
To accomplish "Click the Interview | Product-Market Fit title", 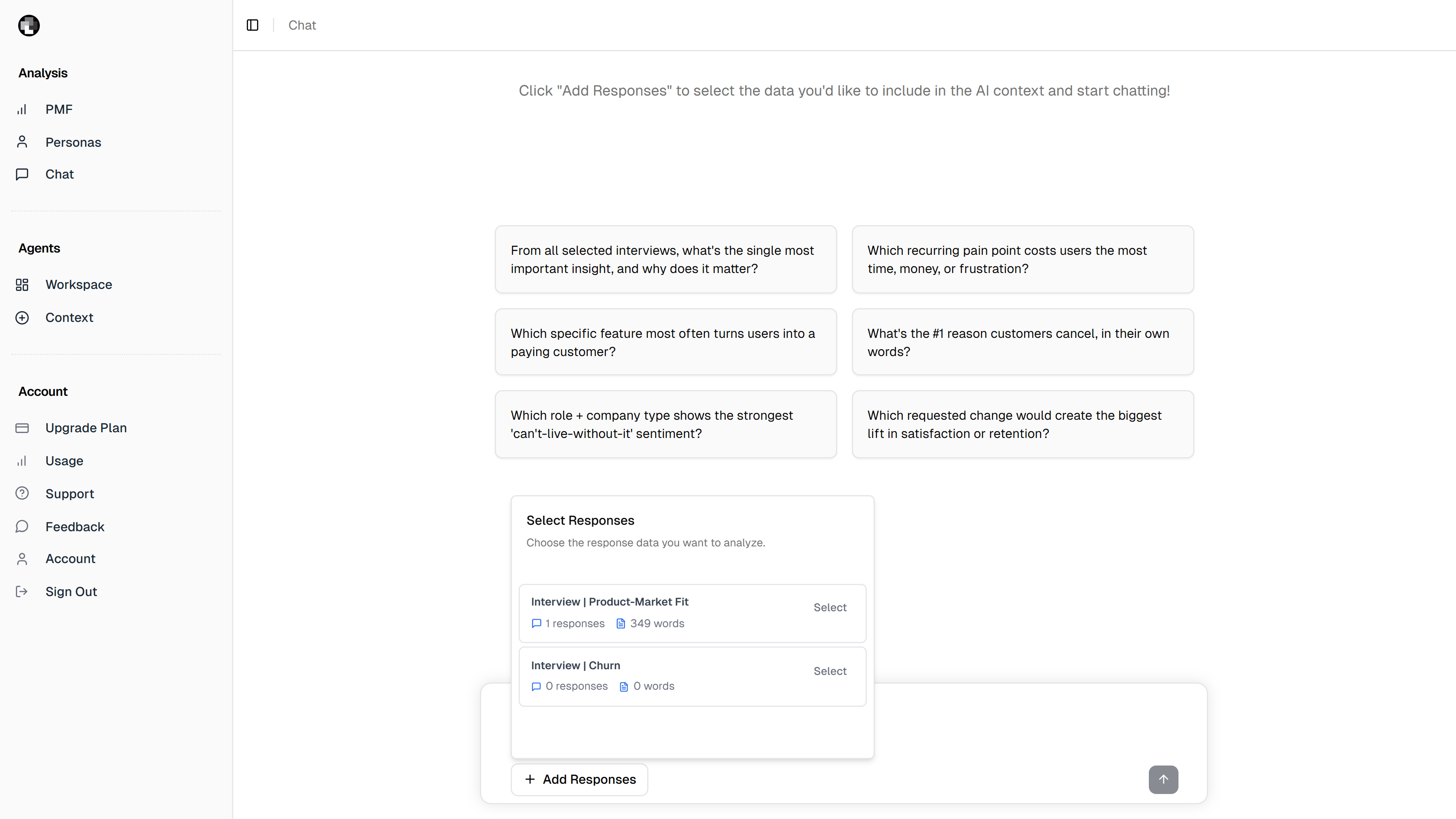I will pos(609,602).
